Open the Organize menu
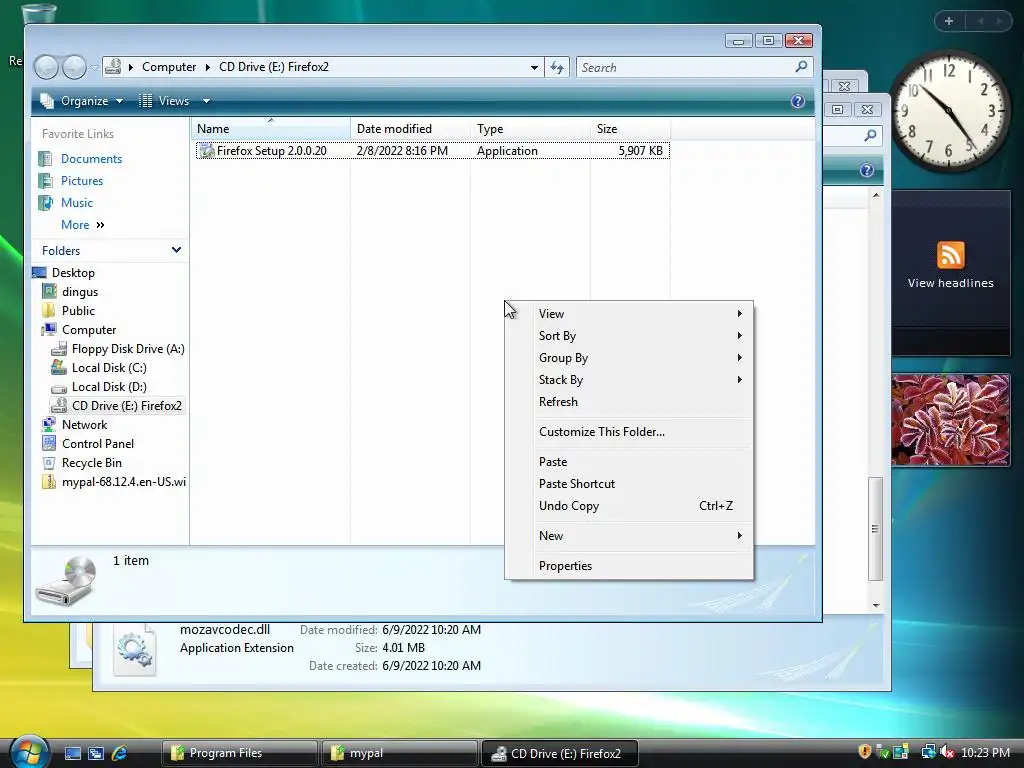Viewport: 1024px width, 768px height. [x=82, y=101]
